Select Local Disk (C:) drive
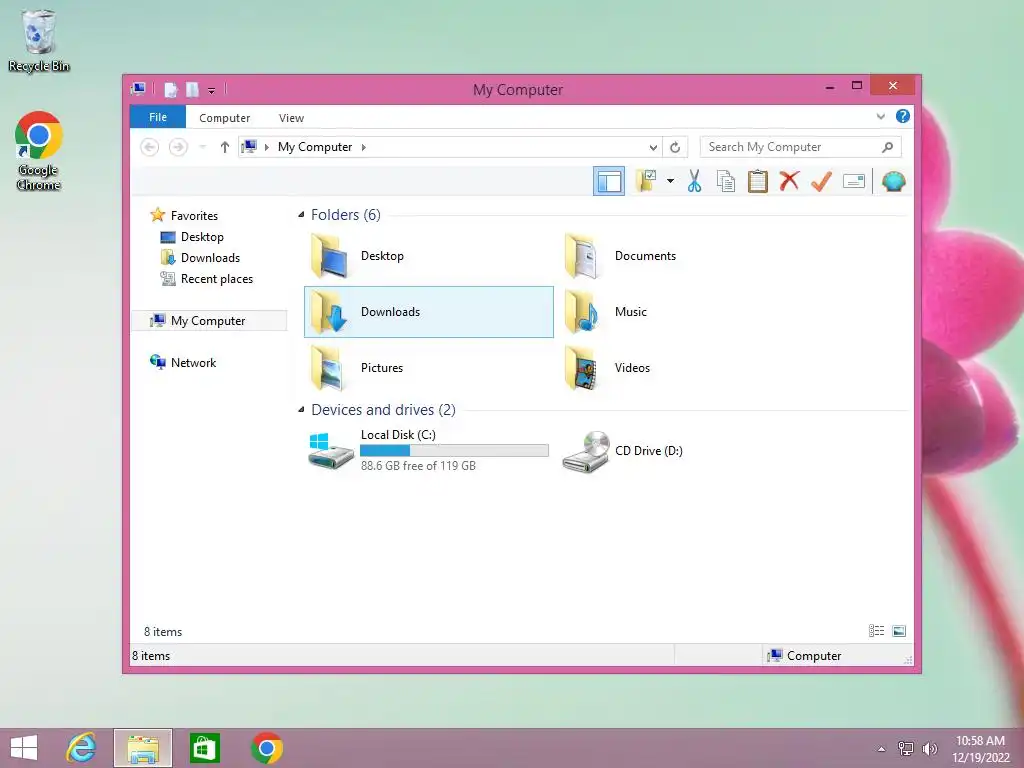 tap(428, 451)
